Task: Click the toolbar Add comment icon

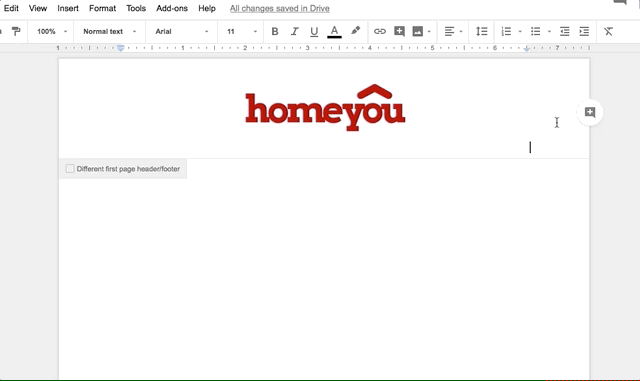Action: [399, 31]
